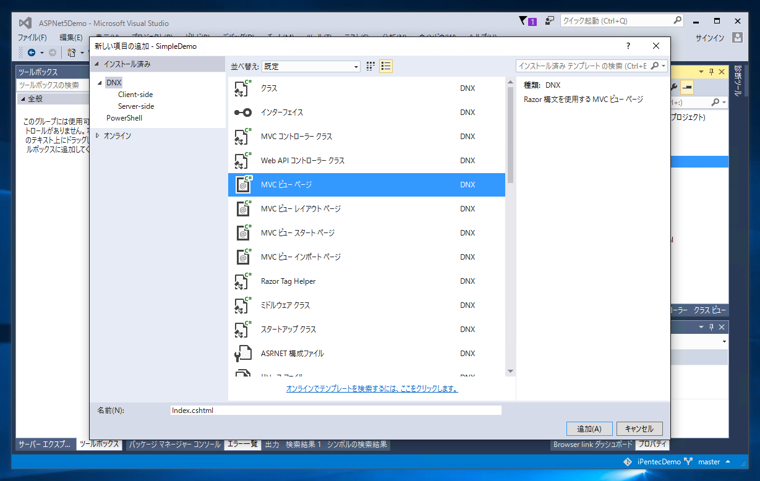Click the 追加(A) button
The image size is (760, 481).
coord(589,429)
